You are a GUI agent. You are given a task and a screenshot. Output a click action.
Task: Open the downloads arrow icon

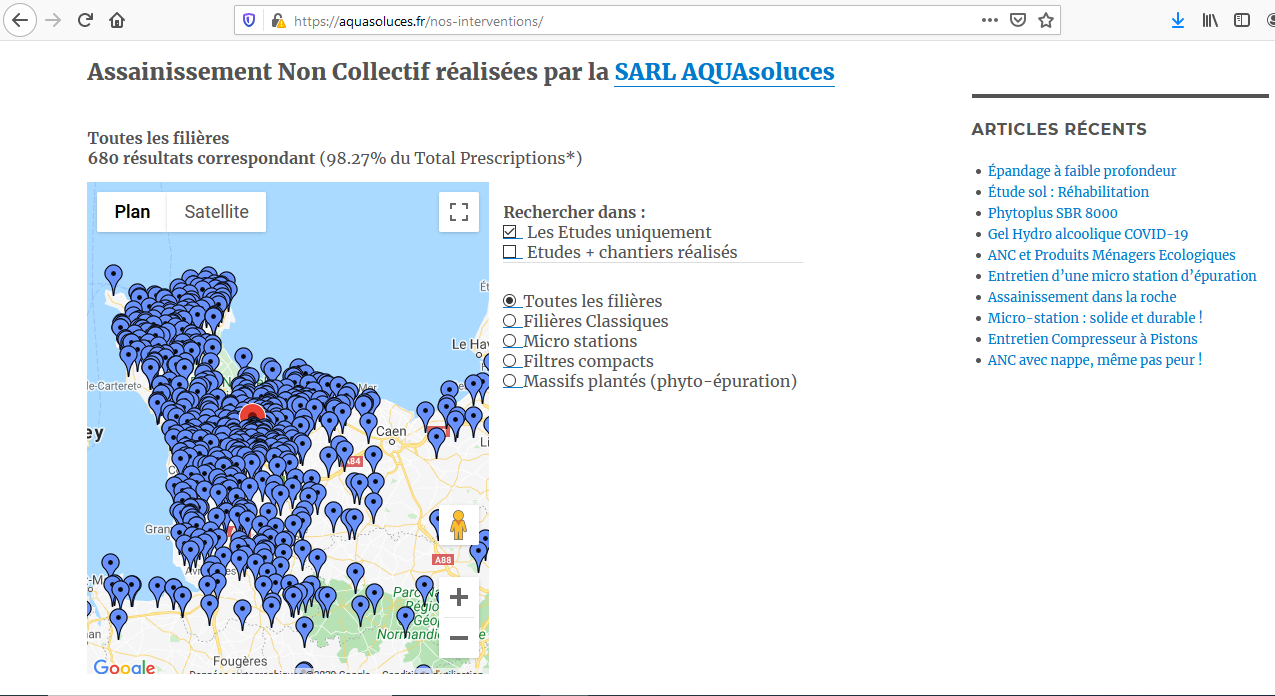point(1178,20)
